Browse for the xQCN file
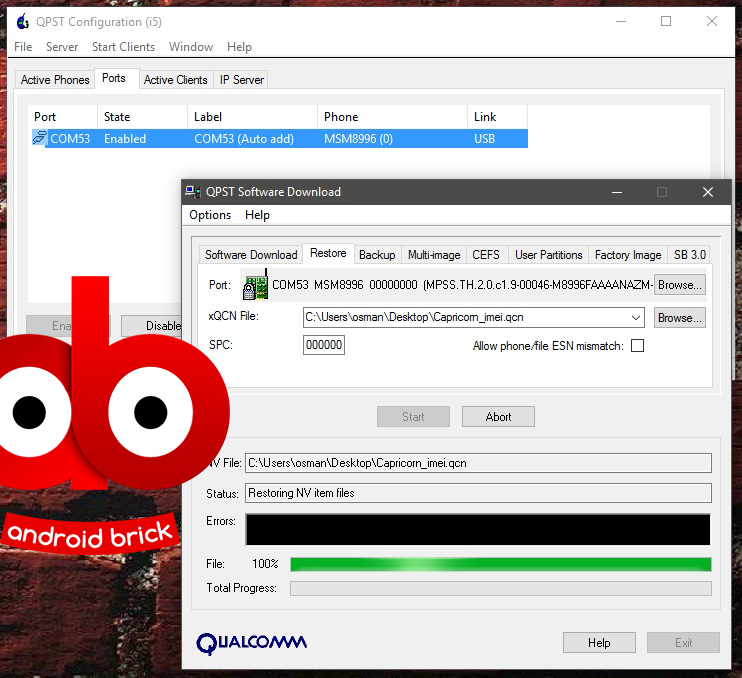 pyautogui.click(x=679, y=318)
